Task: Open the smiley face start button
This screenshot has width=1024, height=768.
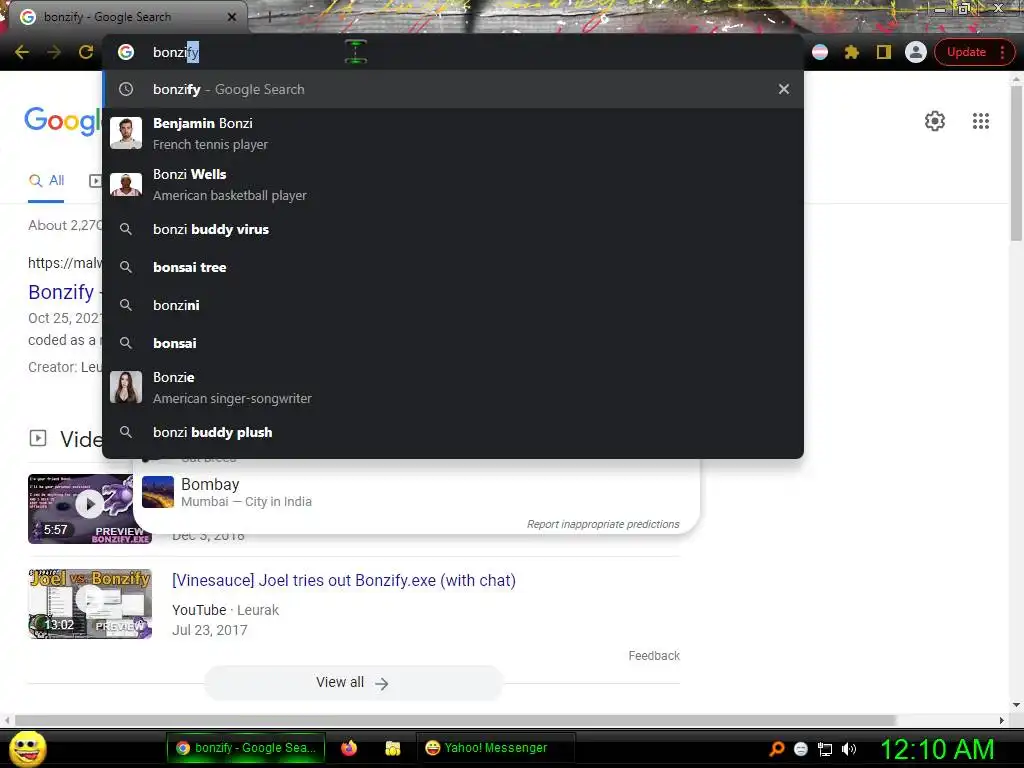Action: coord(27,749)
